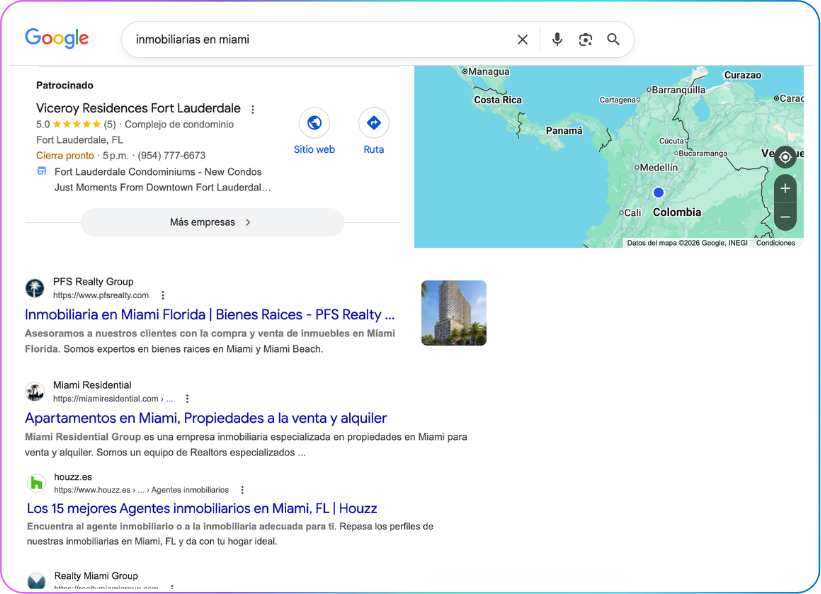This screenshot has width=821, height=594.
Task: Click the Realty Miami Group site name
Action: coord(96,576)
